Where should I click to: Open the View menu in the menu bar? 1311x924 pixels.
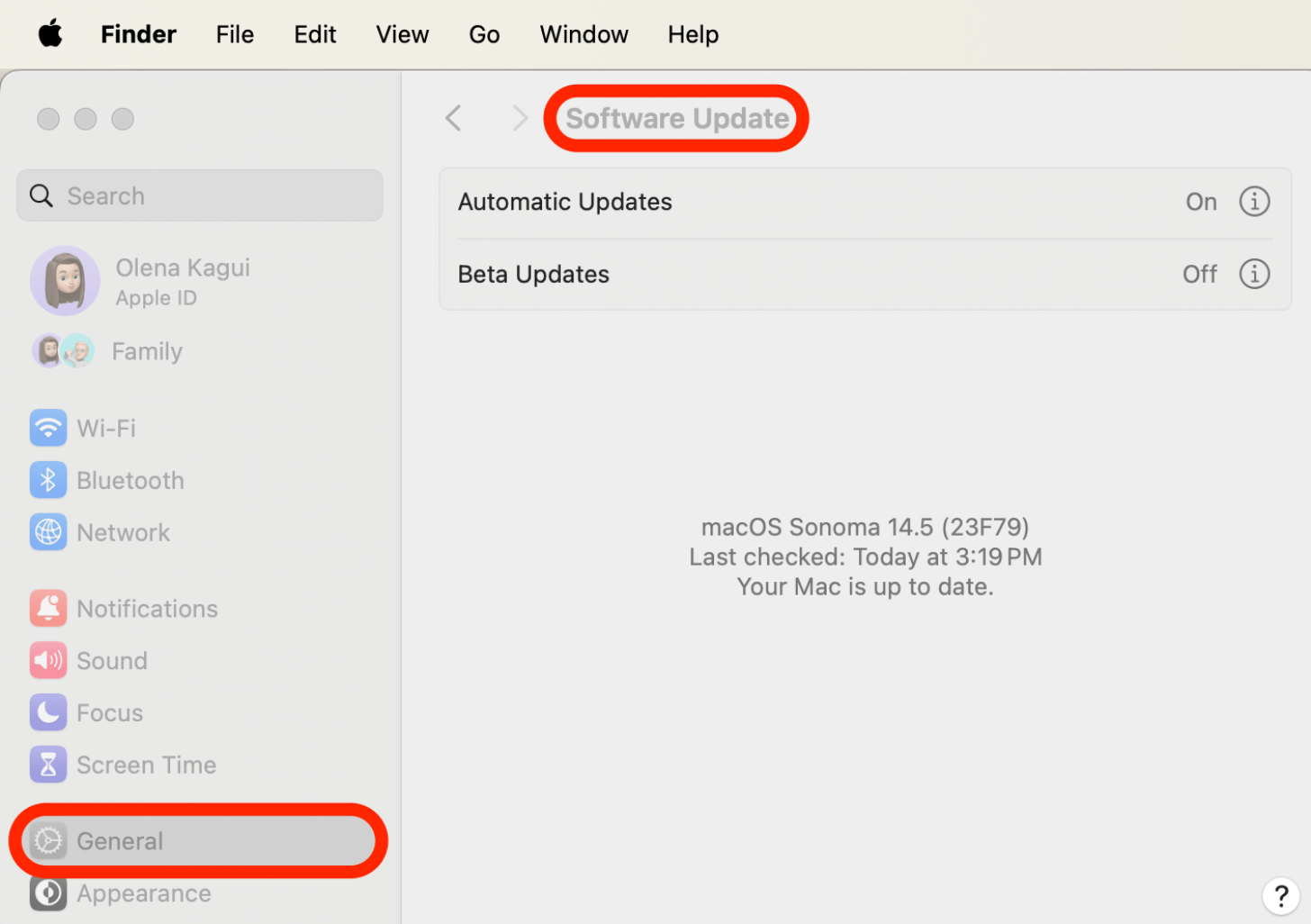point(402,34)
